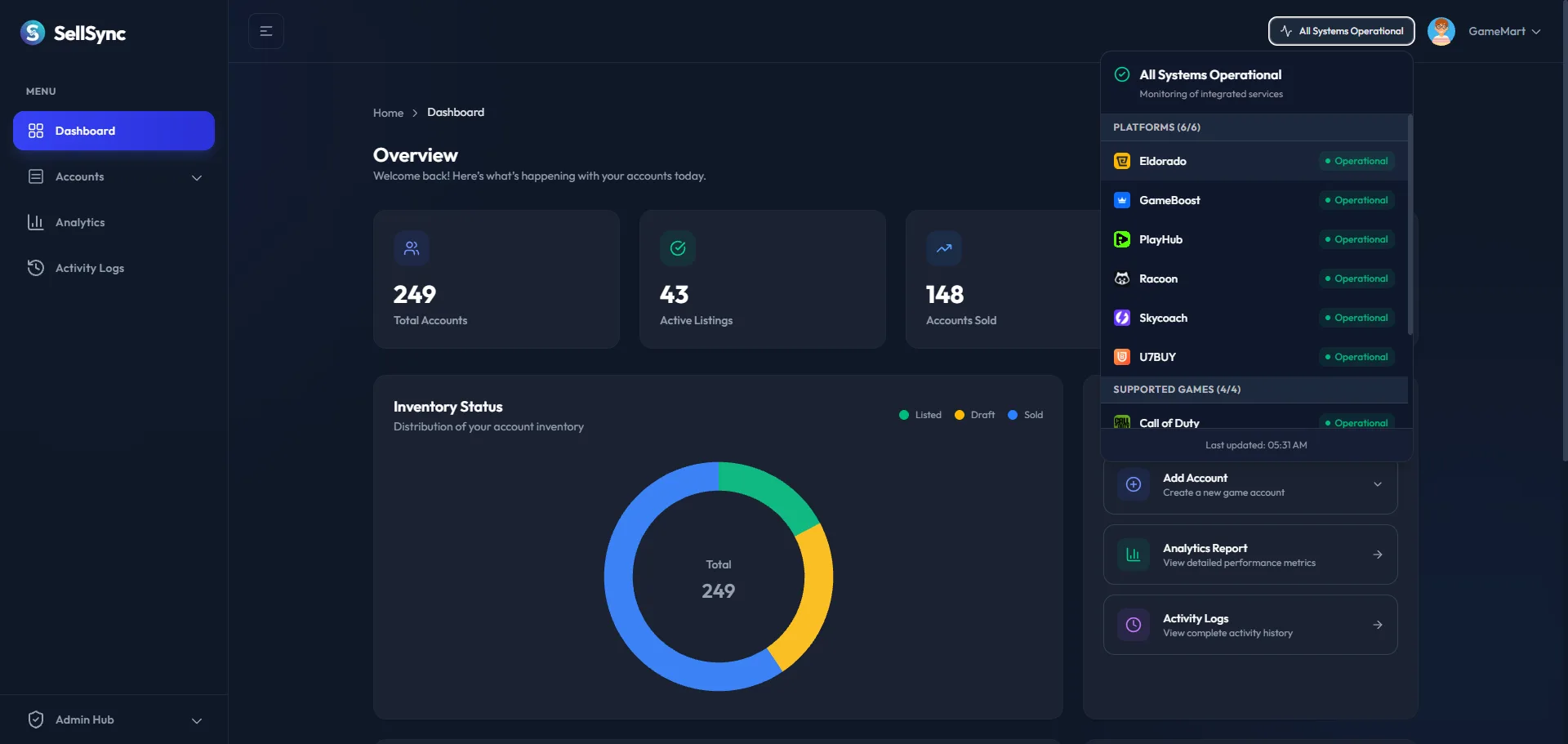Click the Racoon Operational status badge
Image resolution: width=1568 pixels, height=744 pixels.
pyautogui.click(x=1356, y=278)
